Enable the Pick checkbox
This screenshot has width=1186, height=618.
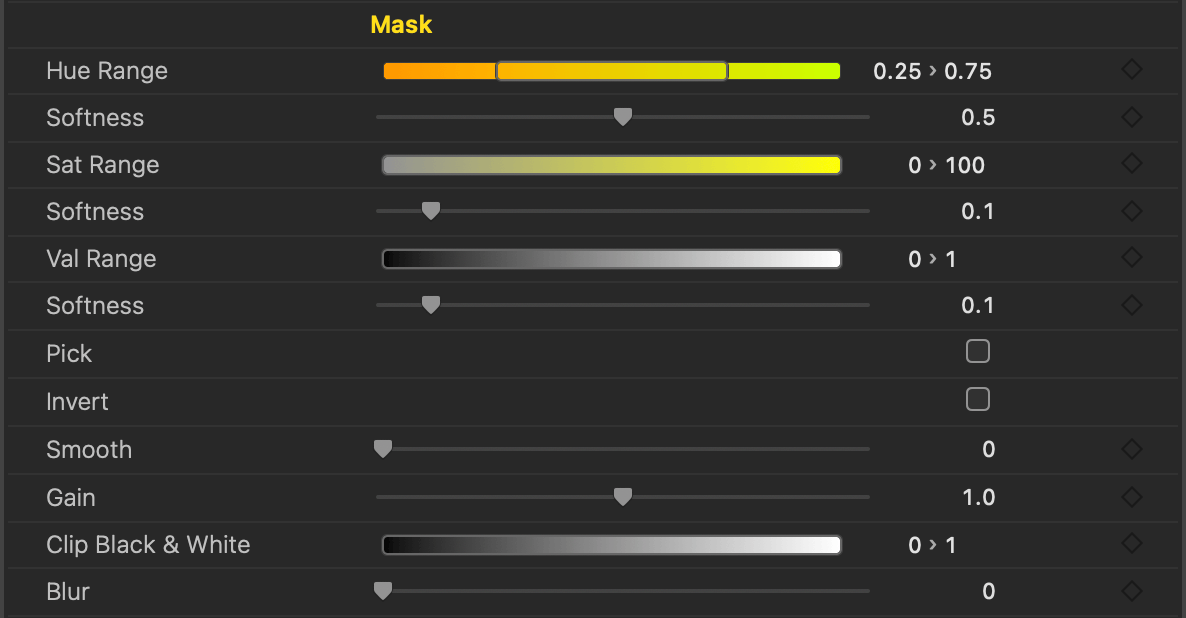pyautogui.click(x=978, y=352)
